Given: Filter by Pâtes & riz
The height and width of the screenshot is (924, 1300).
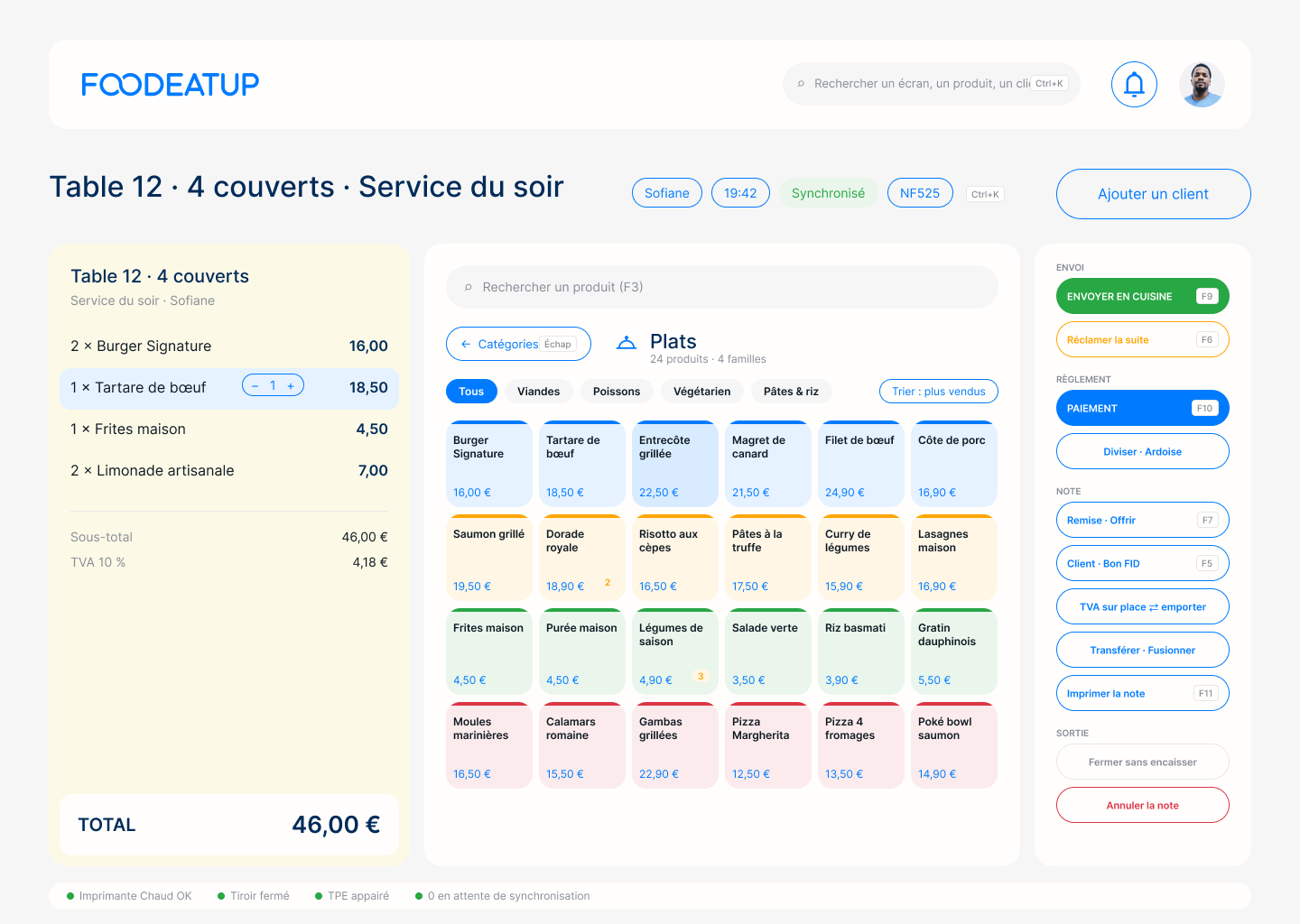Looking at the screenshot, I should [x=791, y=391].
